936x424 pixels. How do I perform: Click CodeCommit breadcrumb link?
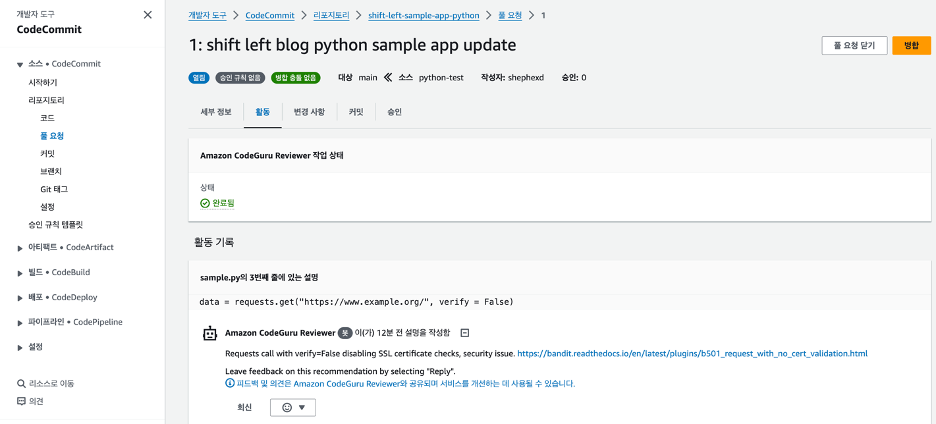point(270,16)
